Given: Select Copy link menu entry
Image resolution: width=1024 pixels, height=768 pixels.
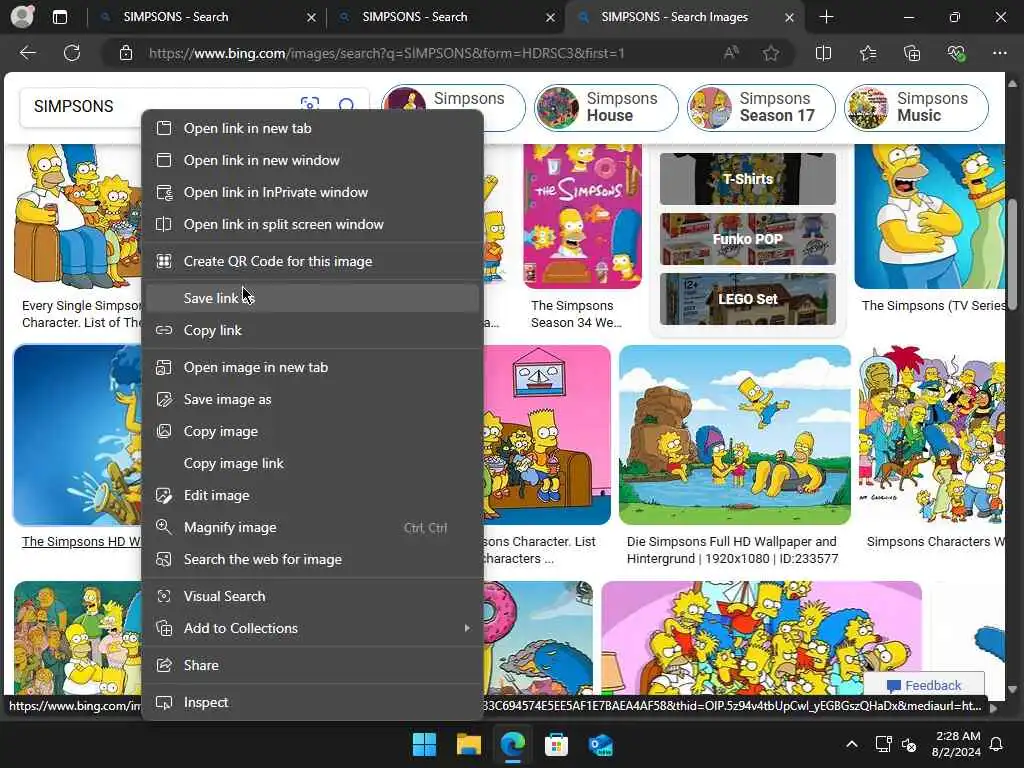Looking at the screenshot, I should [x=313, y=330].
